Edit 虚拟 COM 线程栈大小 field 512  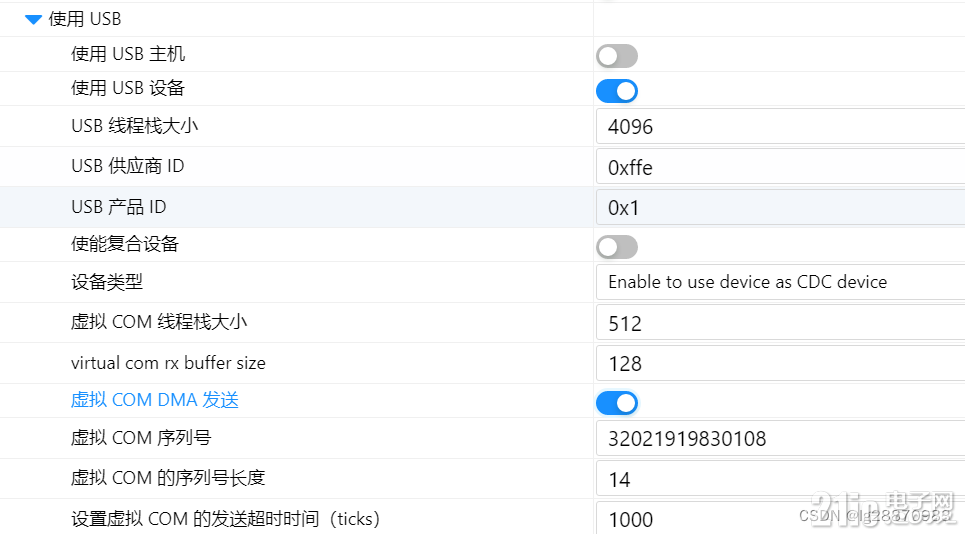coord(780,324)
